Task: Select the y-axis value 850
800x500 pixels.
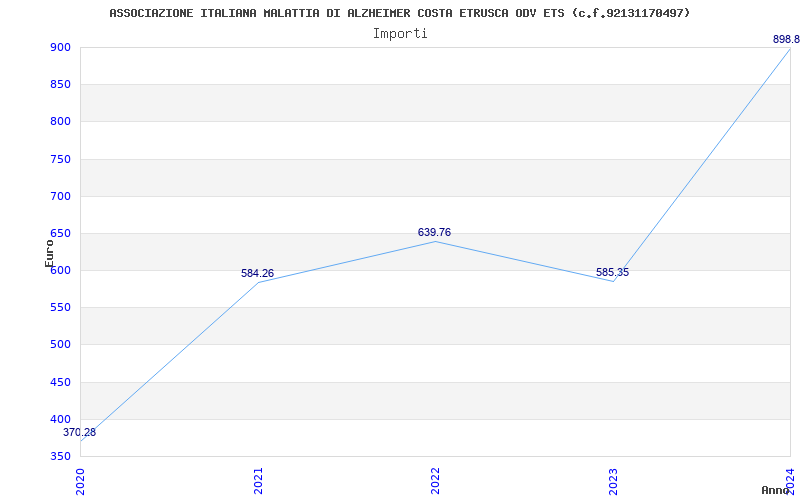Action: tap(60, 85)
